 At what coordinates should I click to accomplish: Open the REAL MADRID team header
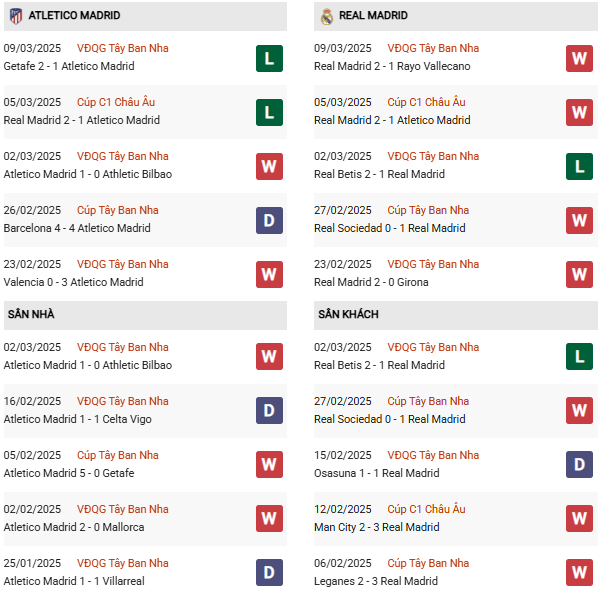373,16
